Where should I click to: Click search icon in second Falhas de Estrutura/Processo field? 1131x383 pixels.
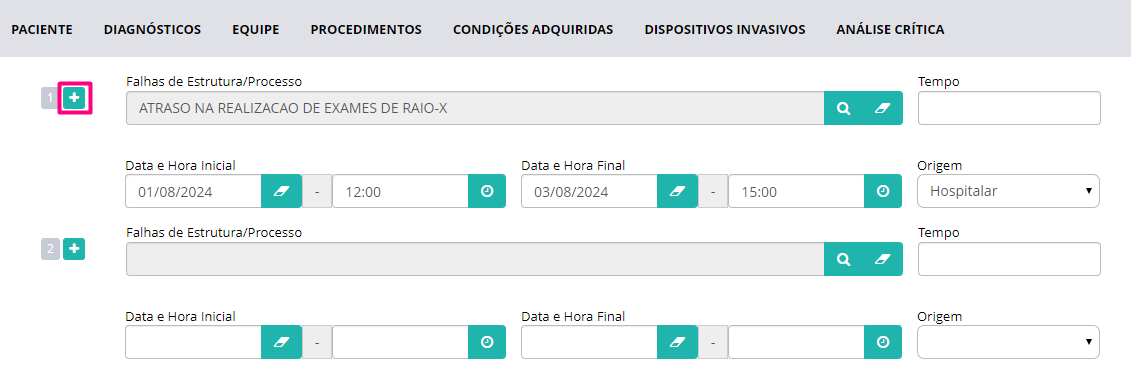pyautogui.click(x=843, y=259)
